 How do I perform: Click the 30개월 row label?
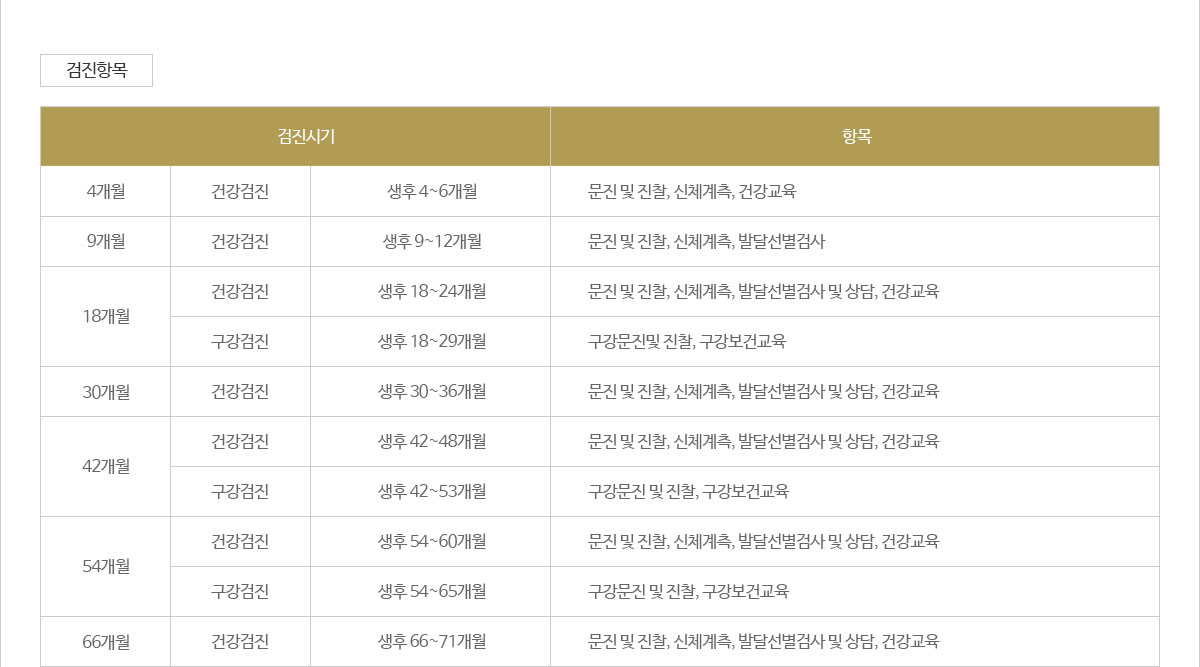click(105, 392)
